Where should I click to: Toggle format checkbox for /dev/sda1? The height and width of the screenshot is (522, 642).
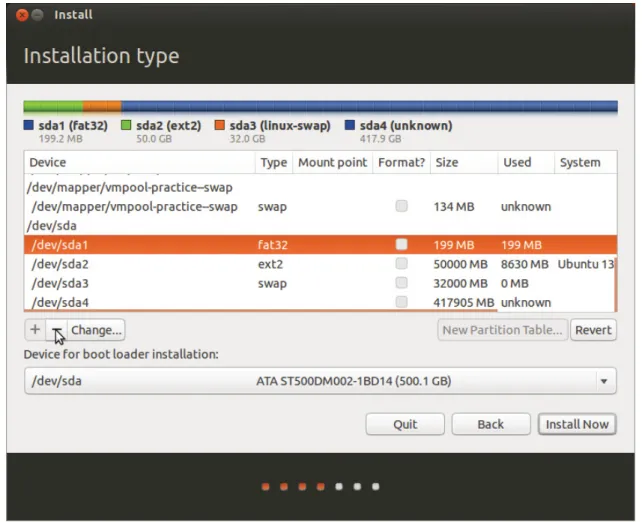click(402, 244)
